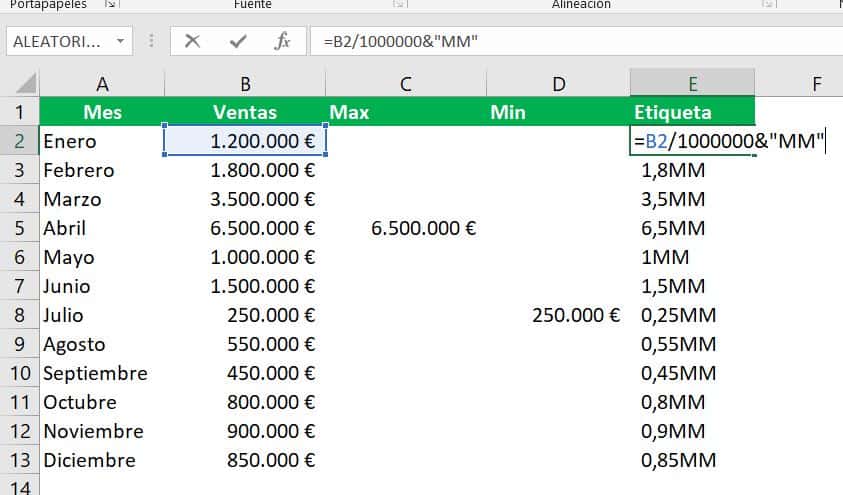Select the Febrero cell

(x=102, y=170)
